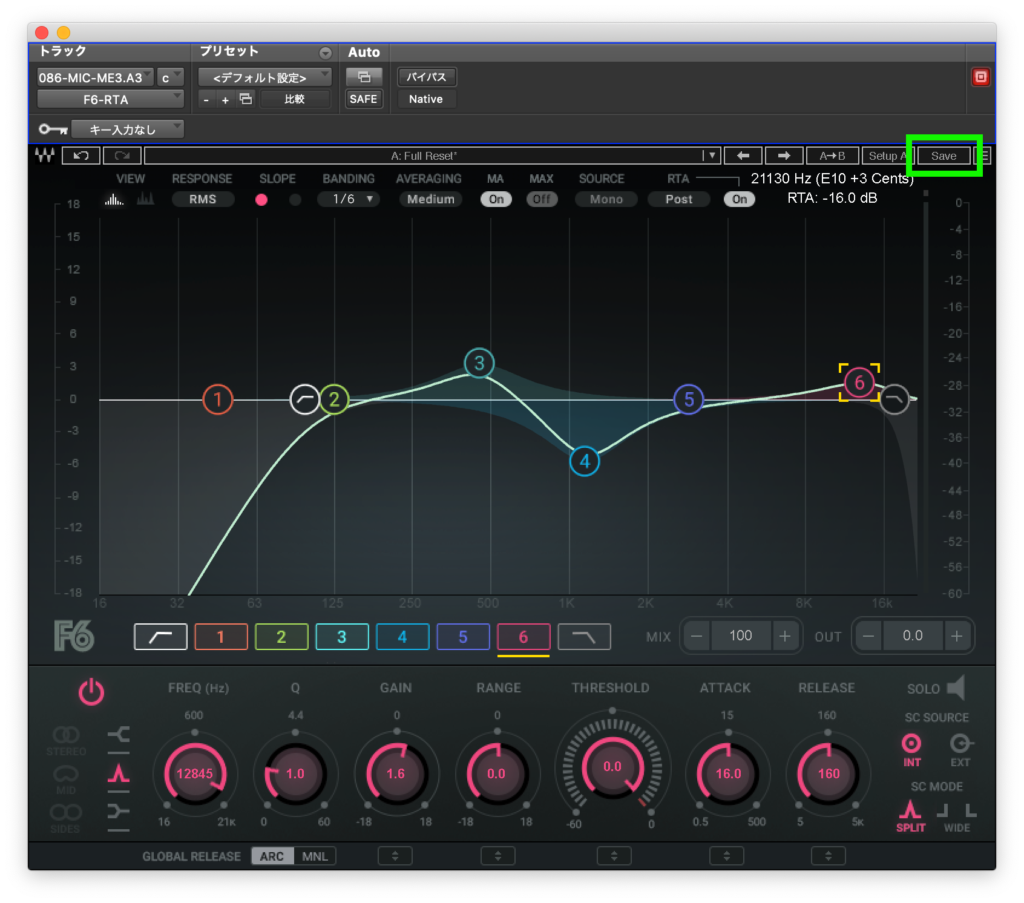Select INT sidechain source icon
Viewport: 1024px width, 903px height.
click(x=911, y=744)
